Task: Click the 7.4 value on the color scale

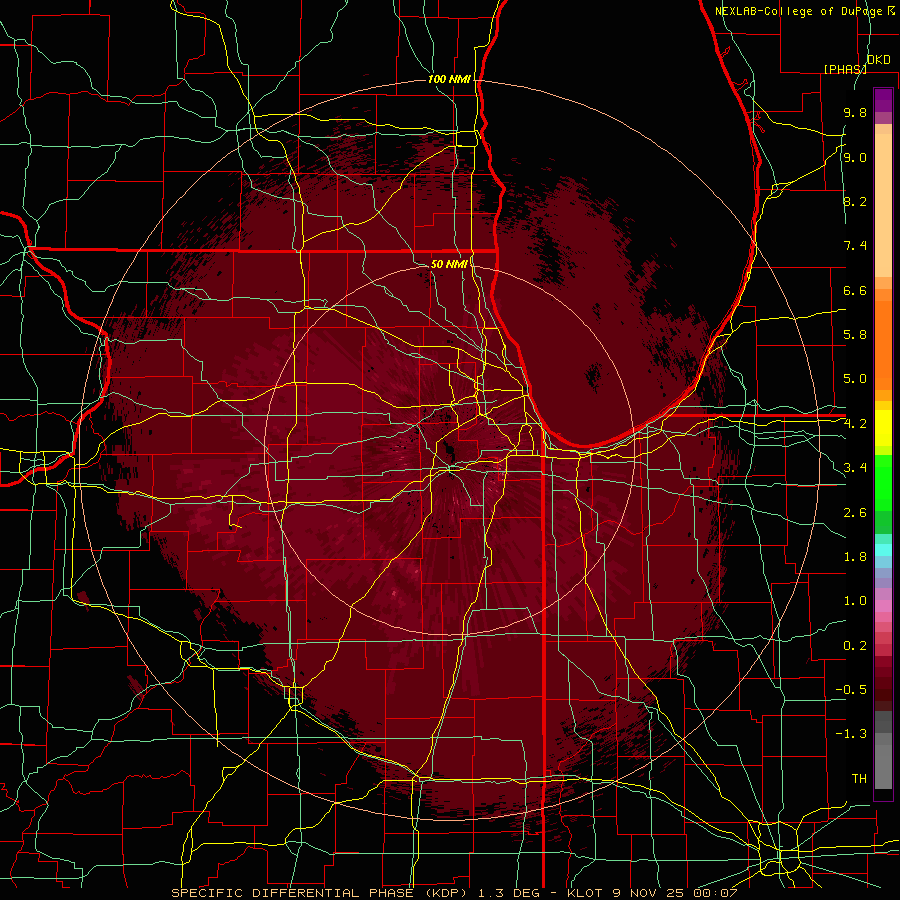Action: click(x=855, y=246)
